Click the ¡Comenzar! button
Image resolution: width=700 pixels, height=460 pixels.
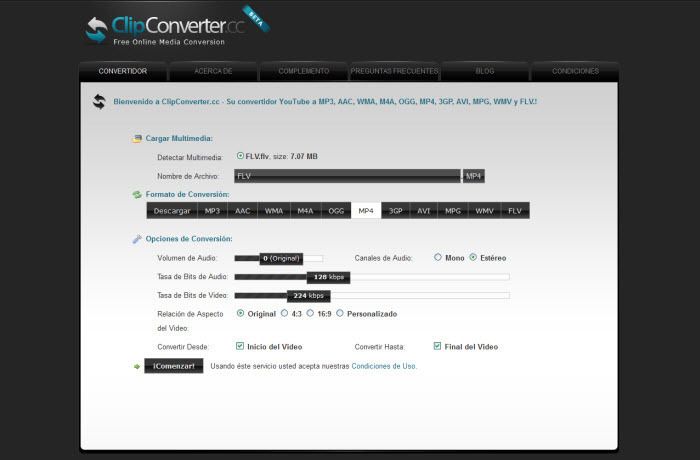click(x=174, y=366)
